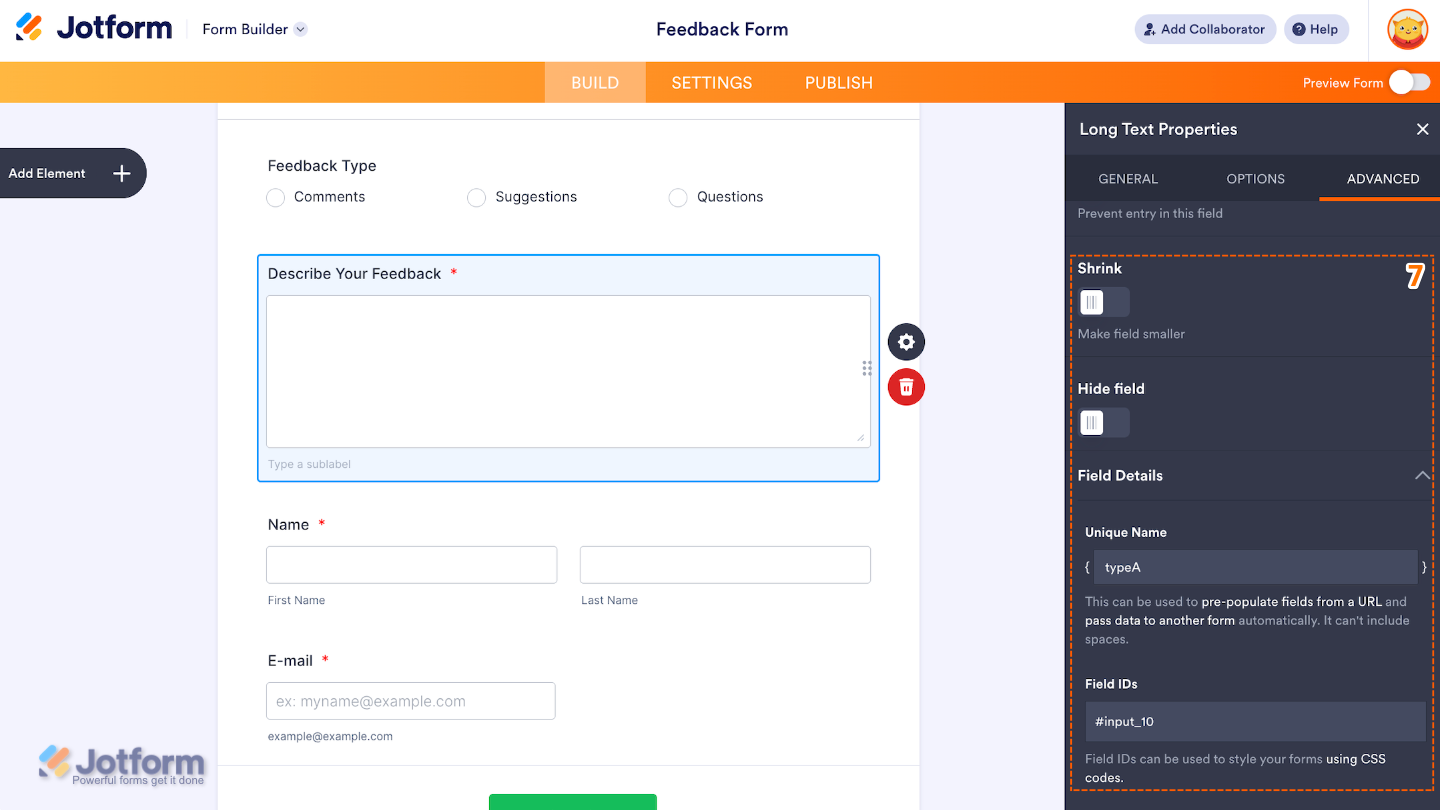Click the Feedback Form title
1440x810 pixels.
click(722, 29)
